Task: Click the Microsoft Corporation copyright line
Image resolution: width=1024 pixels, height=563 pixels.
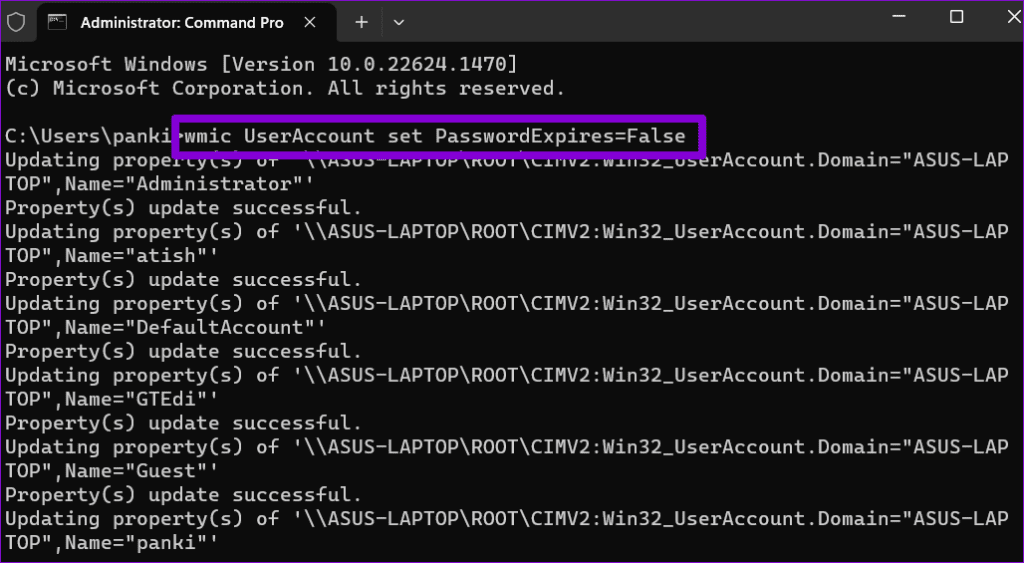Action: click(x=285, y=88)
